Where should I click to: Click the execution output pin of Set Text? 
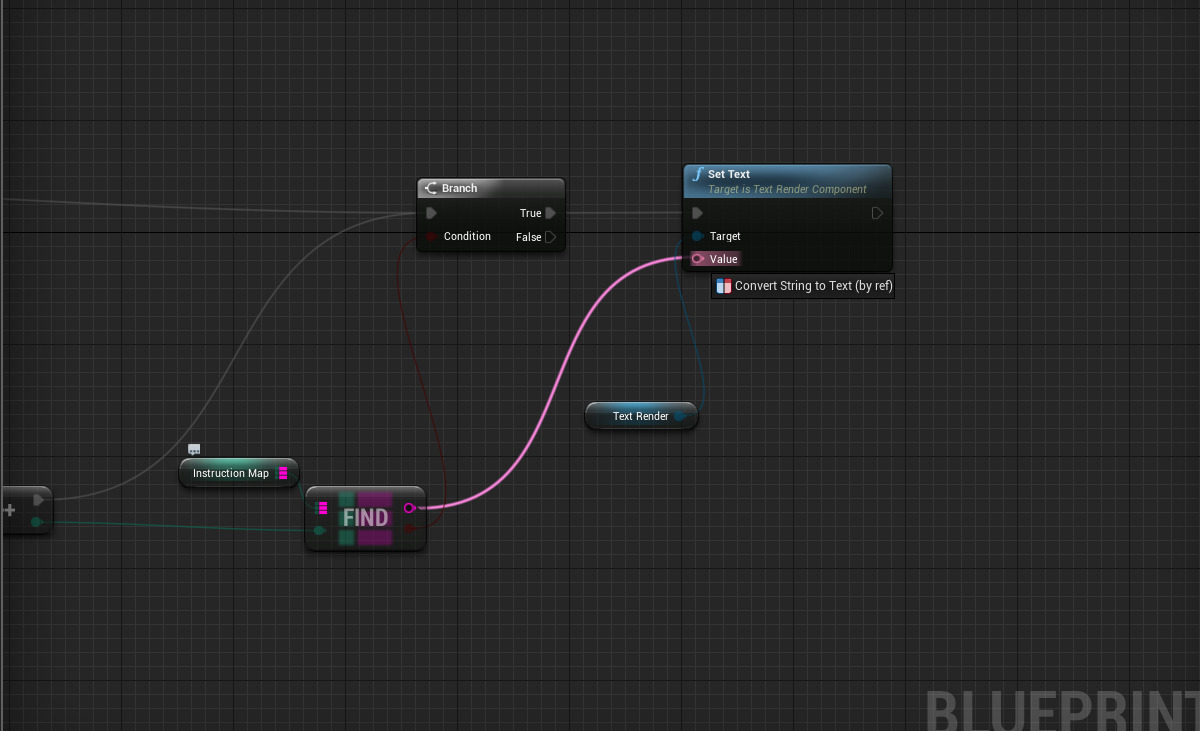click(x=877, y=212)
